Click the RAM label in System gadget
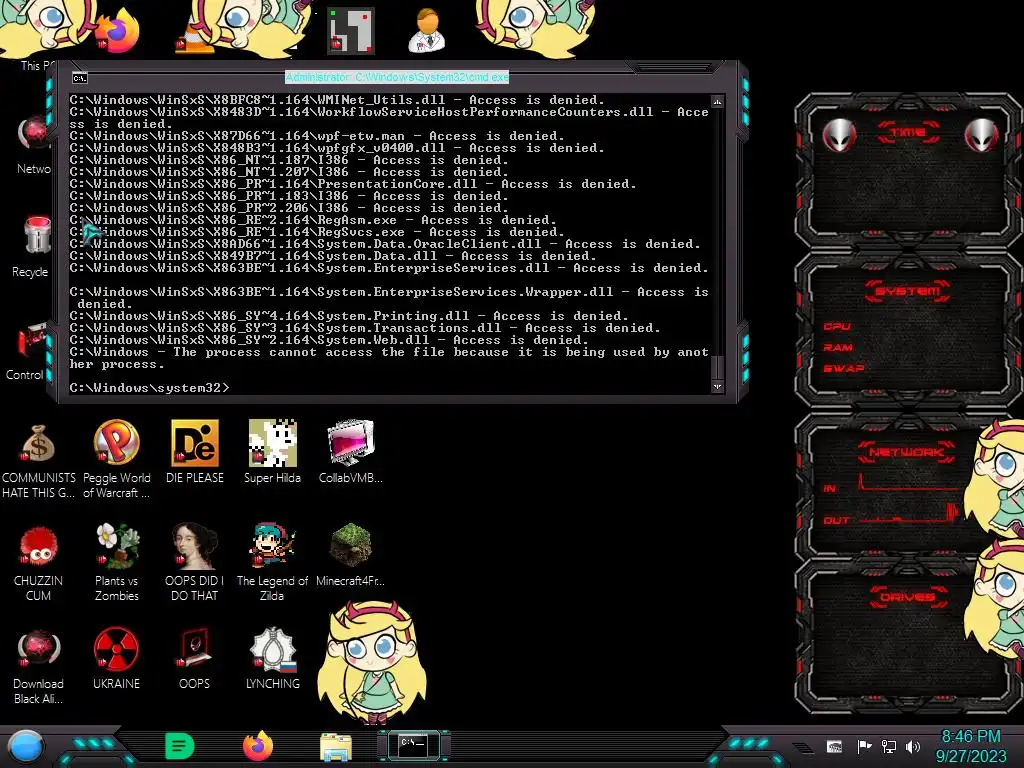1024x768 pixels. pyautogui.click(x=838, y=347)
